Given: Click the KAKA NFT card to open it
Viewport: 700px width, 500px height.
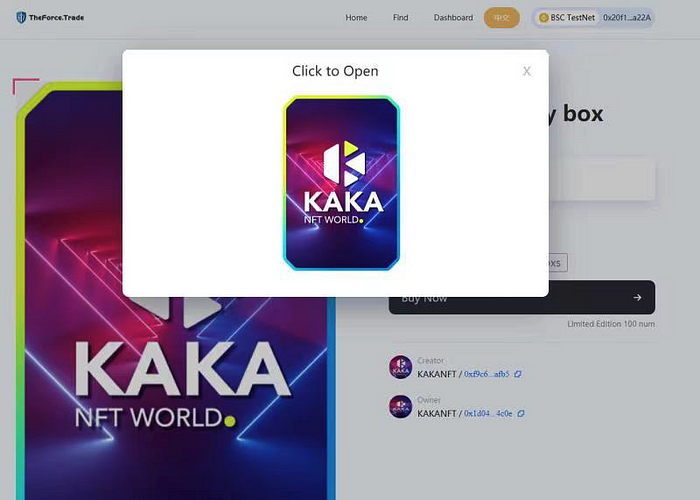Looking at the screenshot, I should [x=342, y=183].
